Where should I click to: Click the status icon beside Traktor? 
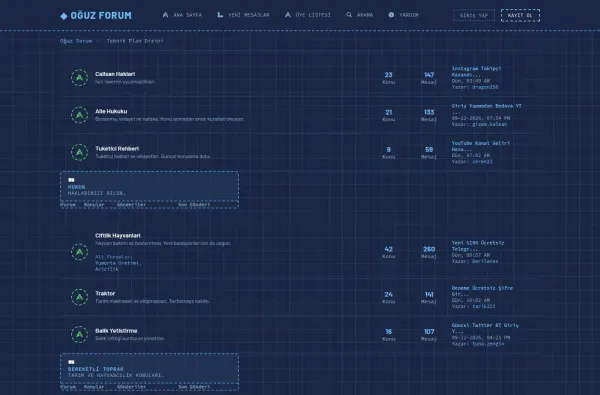(80, 297)
